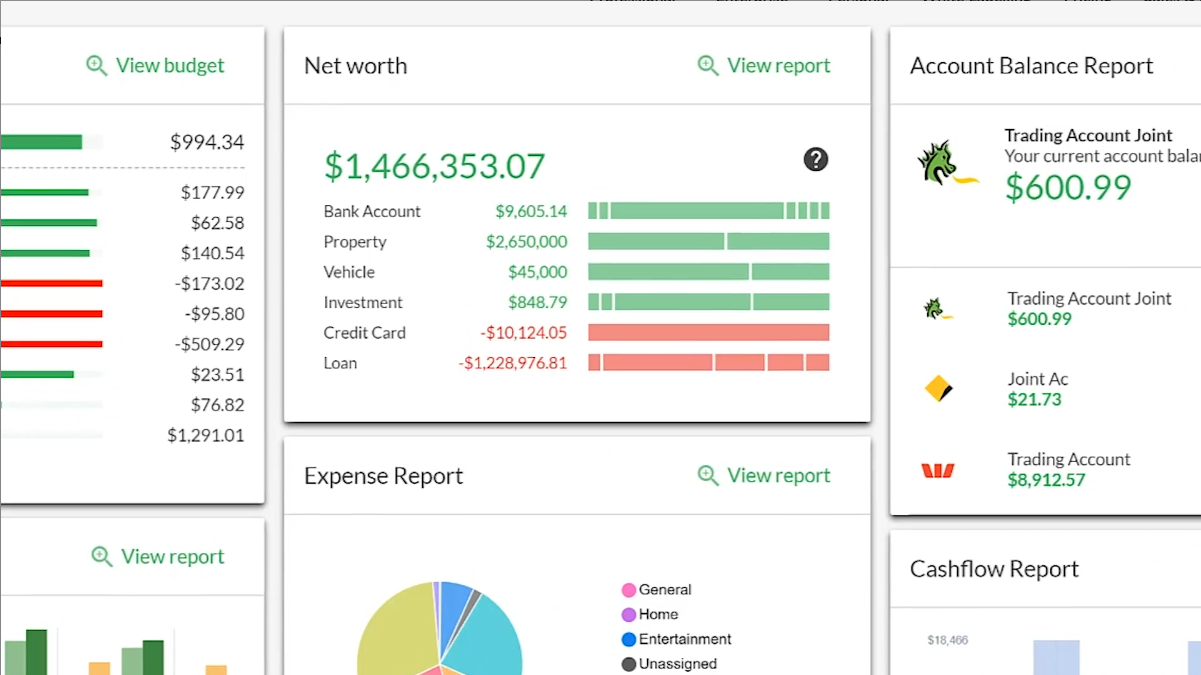Open View report link above bar chart
The height and width of the screenshot is (675, 1201).
[173, 556]
